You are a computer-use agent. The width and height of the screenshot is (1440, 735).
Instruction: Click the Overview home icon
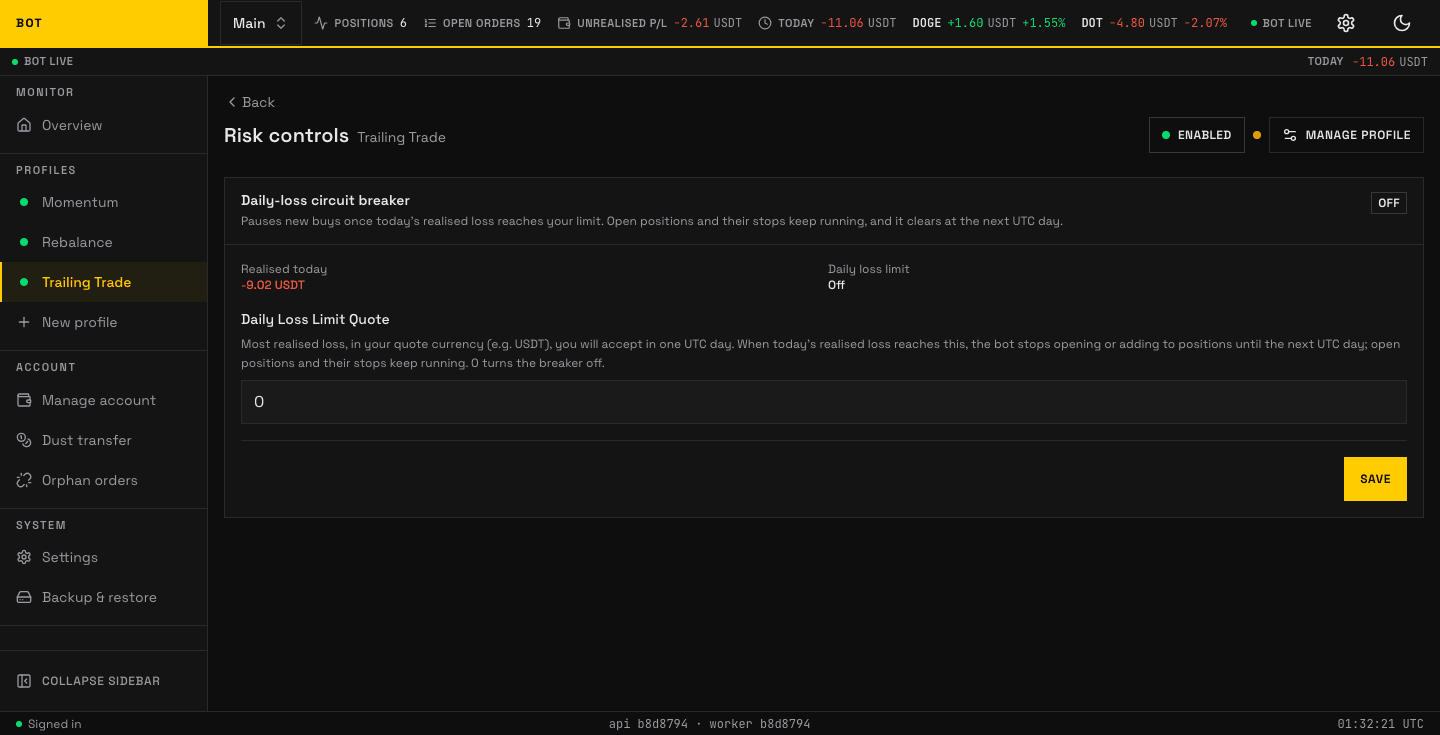pos(24,125)
